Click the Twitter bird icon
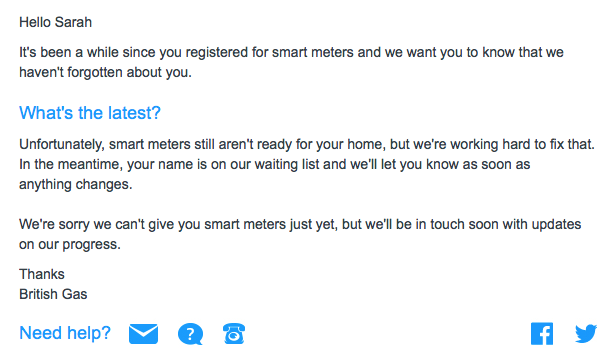The width and height of the screenshot is (614, 360). coord(586,334)
